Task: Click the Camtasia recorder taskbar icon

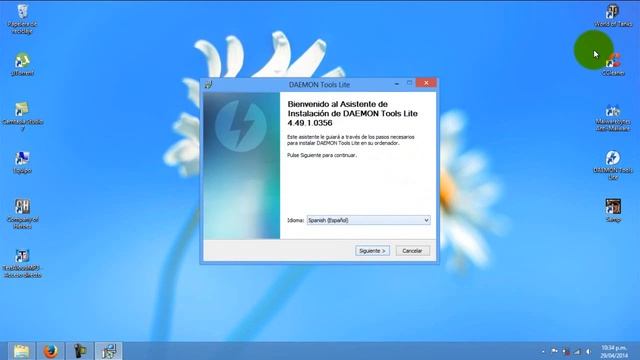Action: click(x=80, y=351)
